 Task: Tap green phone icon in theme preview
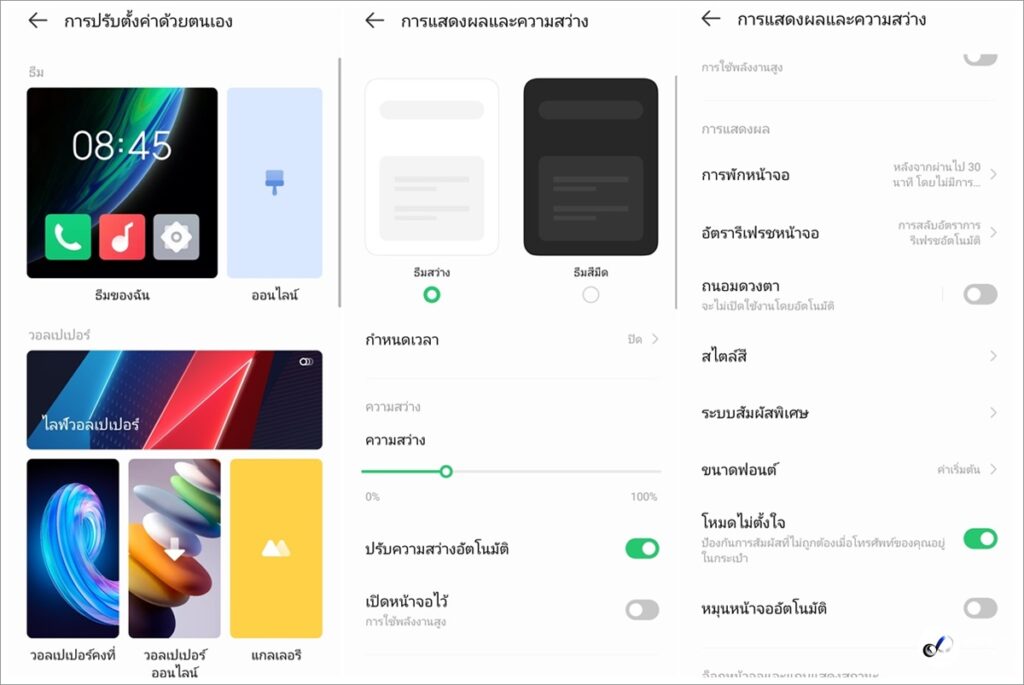point(68,237)
